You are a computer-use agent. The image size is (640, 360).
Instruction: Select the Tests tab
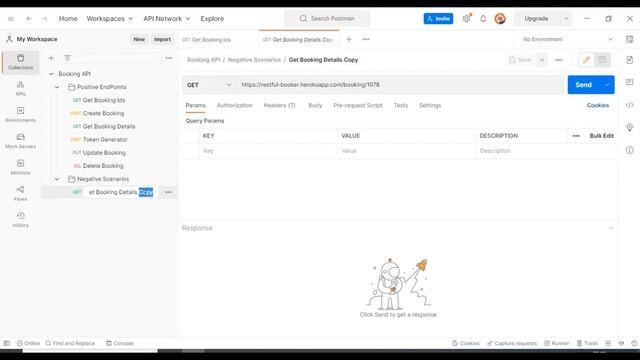[x=400, y=105]
